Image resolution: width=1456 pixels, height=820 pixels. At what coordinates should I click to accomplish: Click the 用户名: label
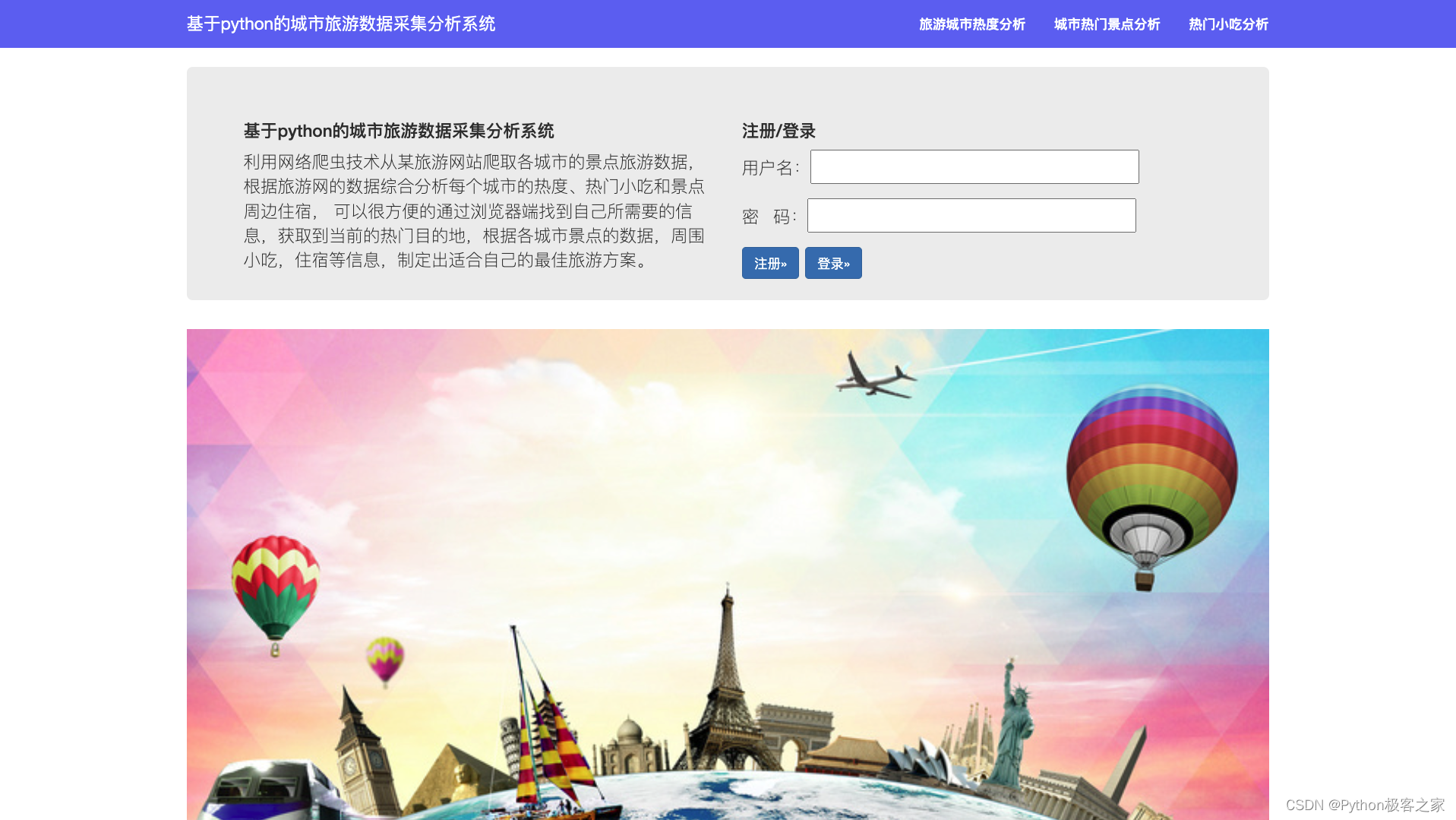pos(771,167)
